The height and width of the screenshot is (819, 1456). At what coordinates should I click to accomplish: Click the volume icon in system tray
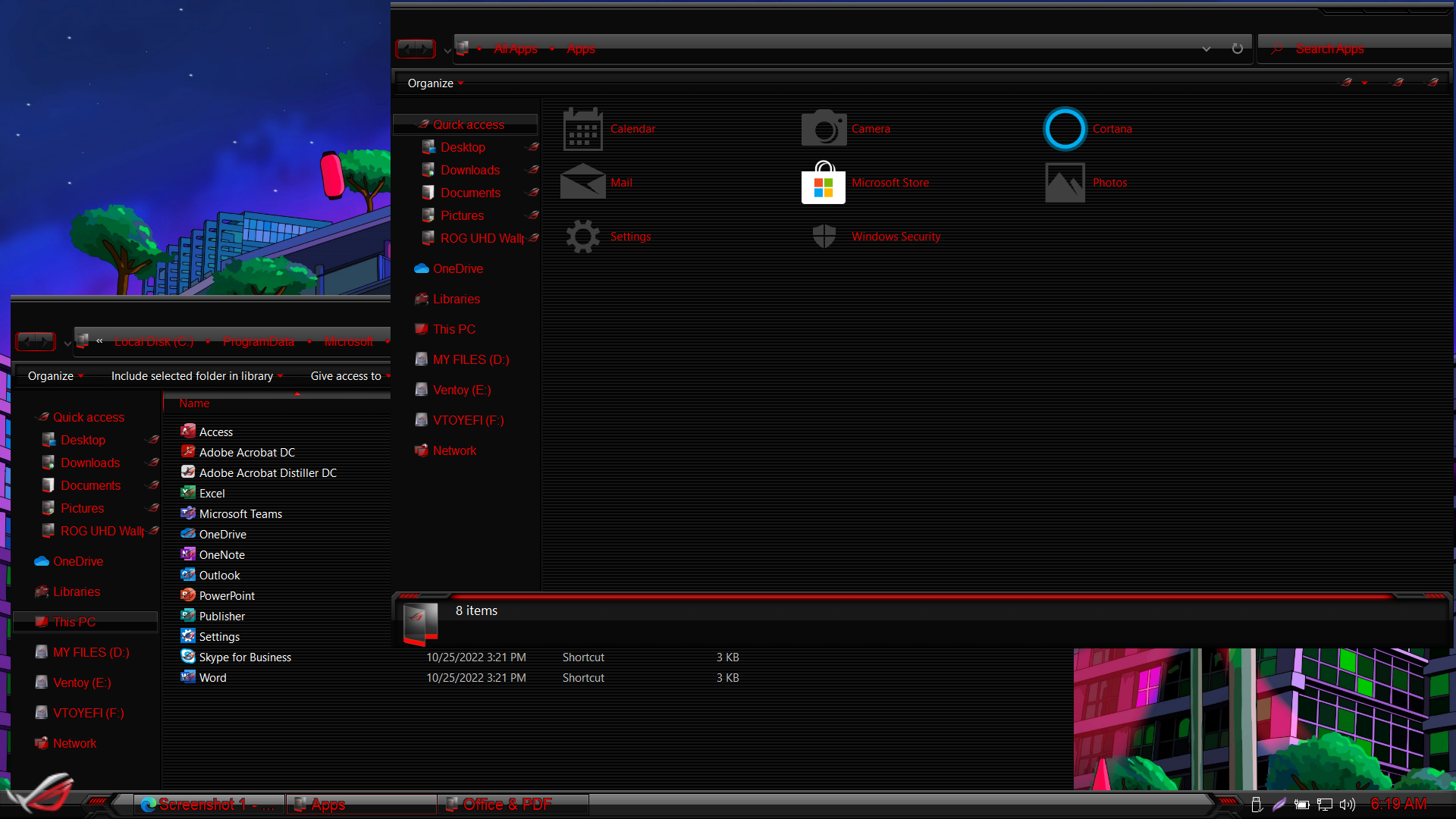1347,805
